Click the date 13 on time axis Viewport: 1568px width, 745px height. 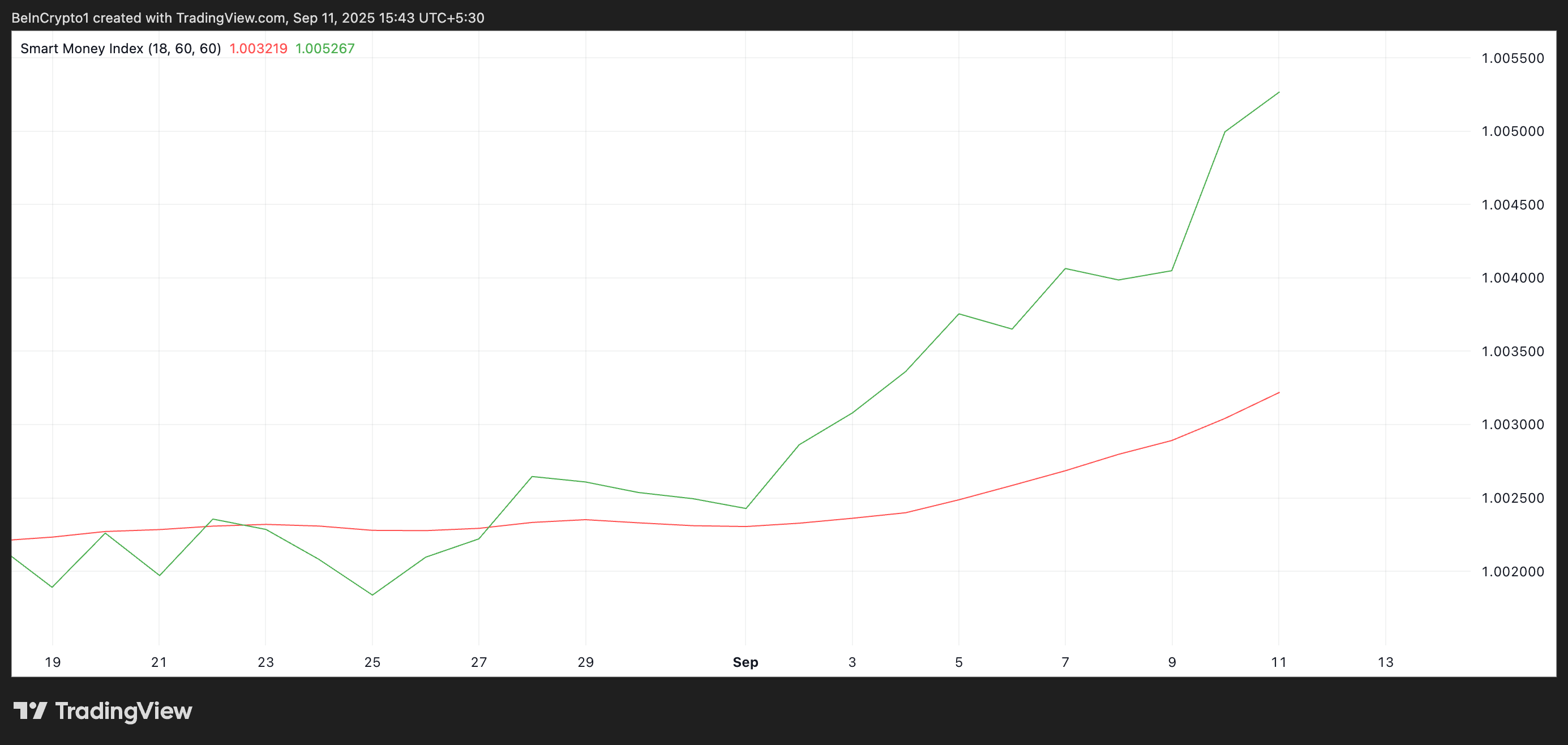1385,662
